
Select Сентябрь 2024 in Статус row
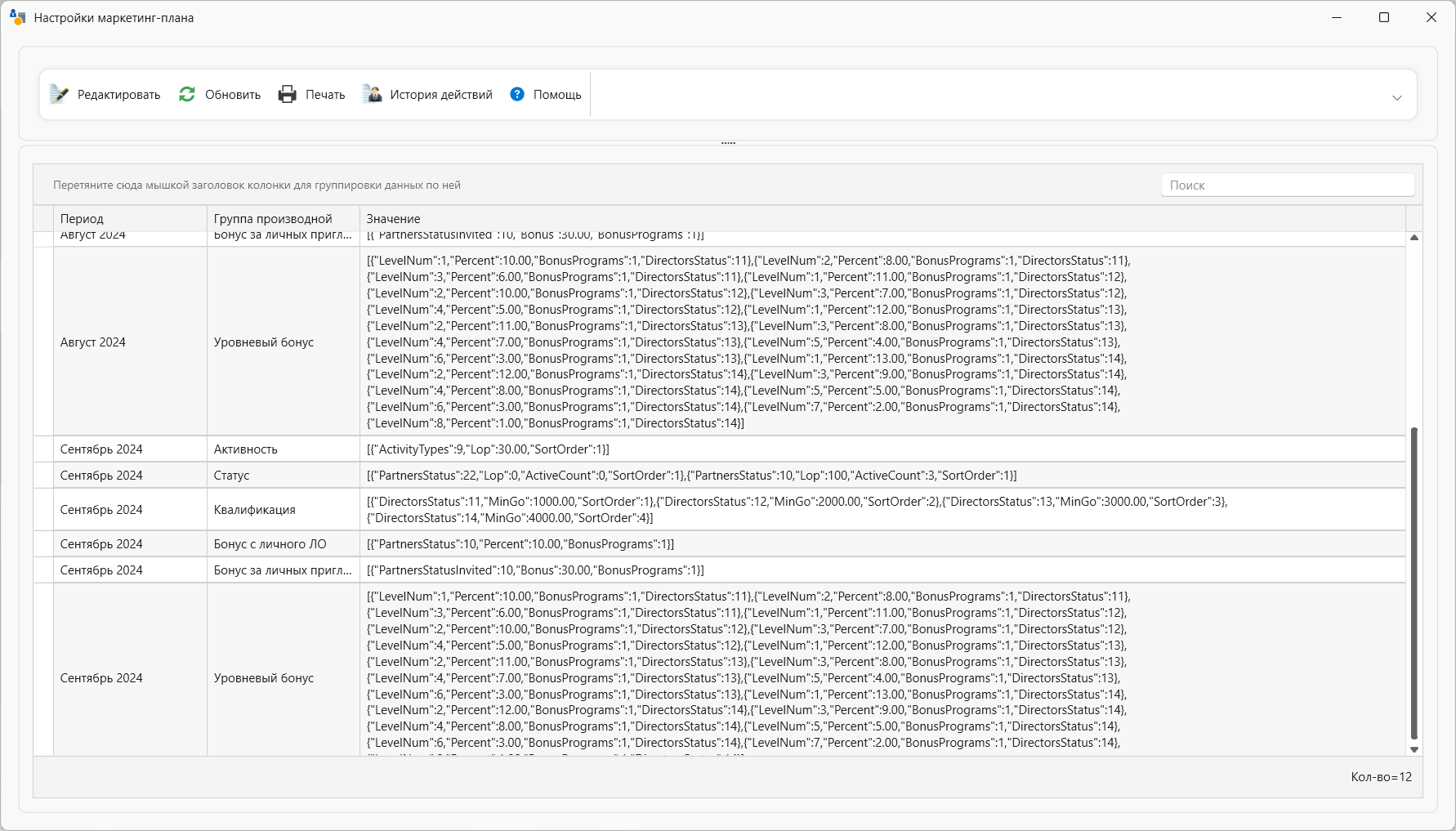pyautogui.click(x=130, y=476)
